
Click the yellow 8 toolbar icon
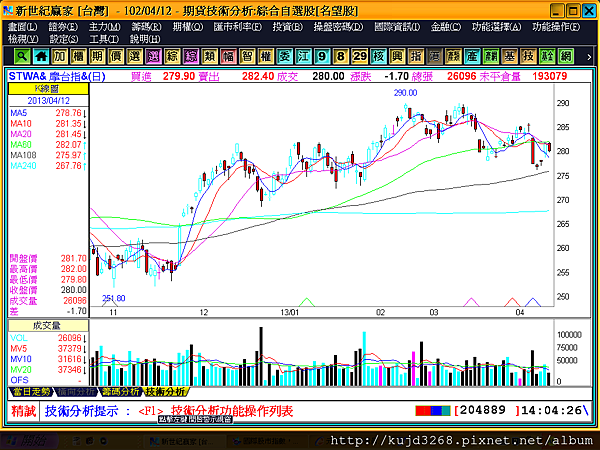click(341, 57)
